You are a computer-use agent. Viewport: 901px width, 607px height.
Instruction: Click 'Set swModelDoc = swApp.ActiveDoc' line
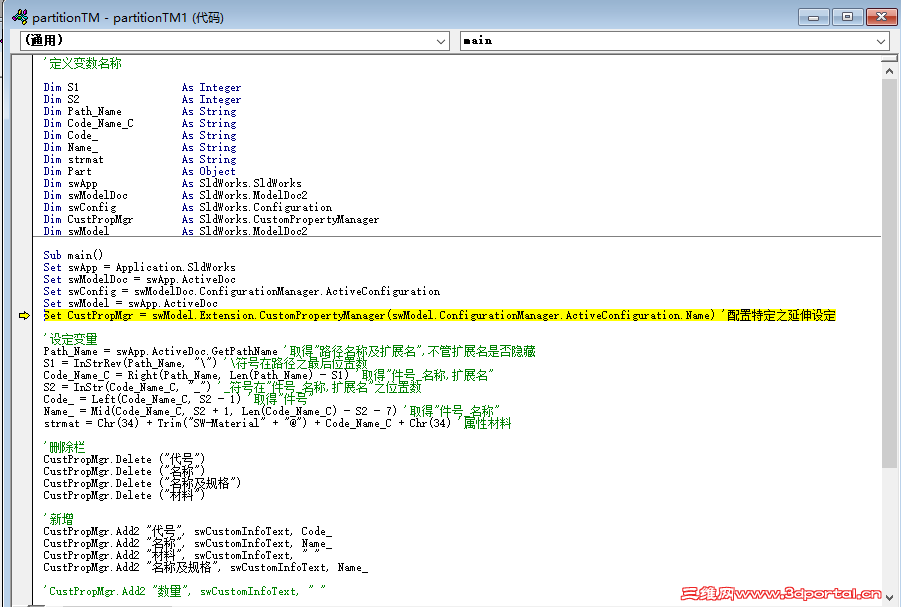pyautogui.click(x=139, y=279)
